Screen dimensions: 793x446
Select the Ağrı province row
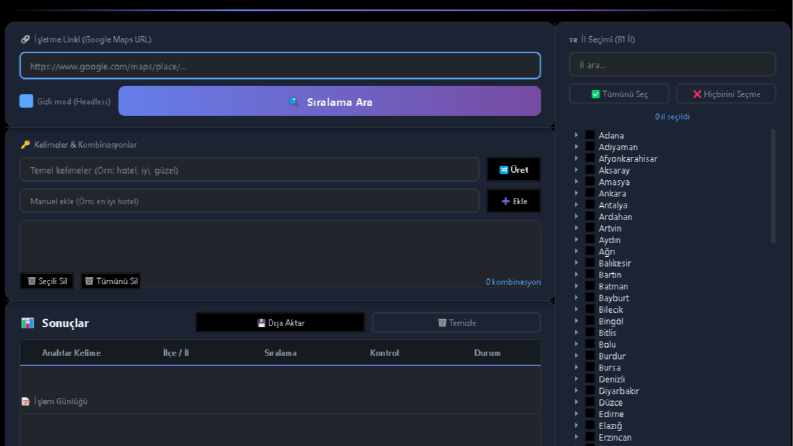click(607, 251)
